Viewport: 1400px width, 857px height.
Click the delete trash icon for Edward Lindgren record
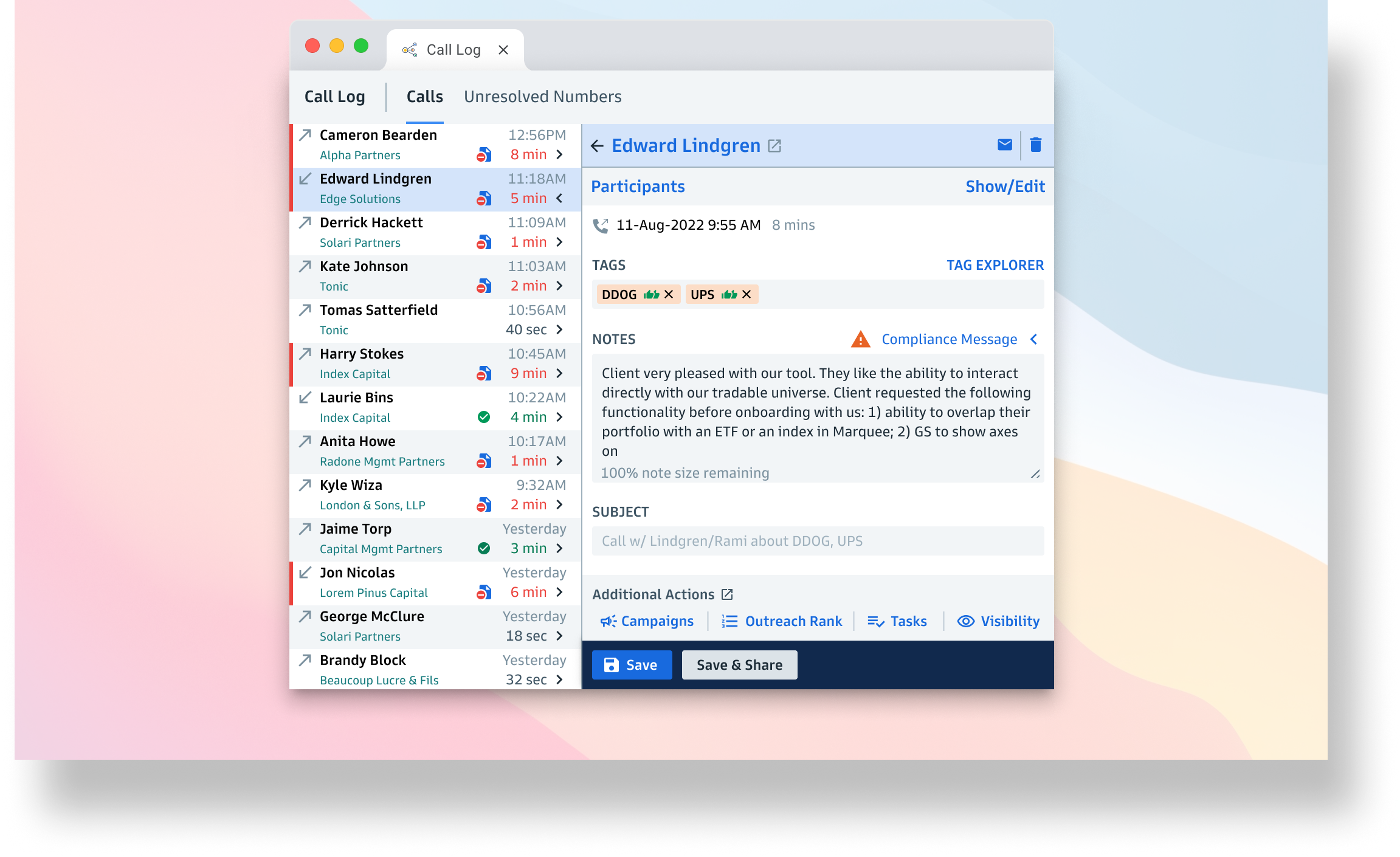(1035, 145)
